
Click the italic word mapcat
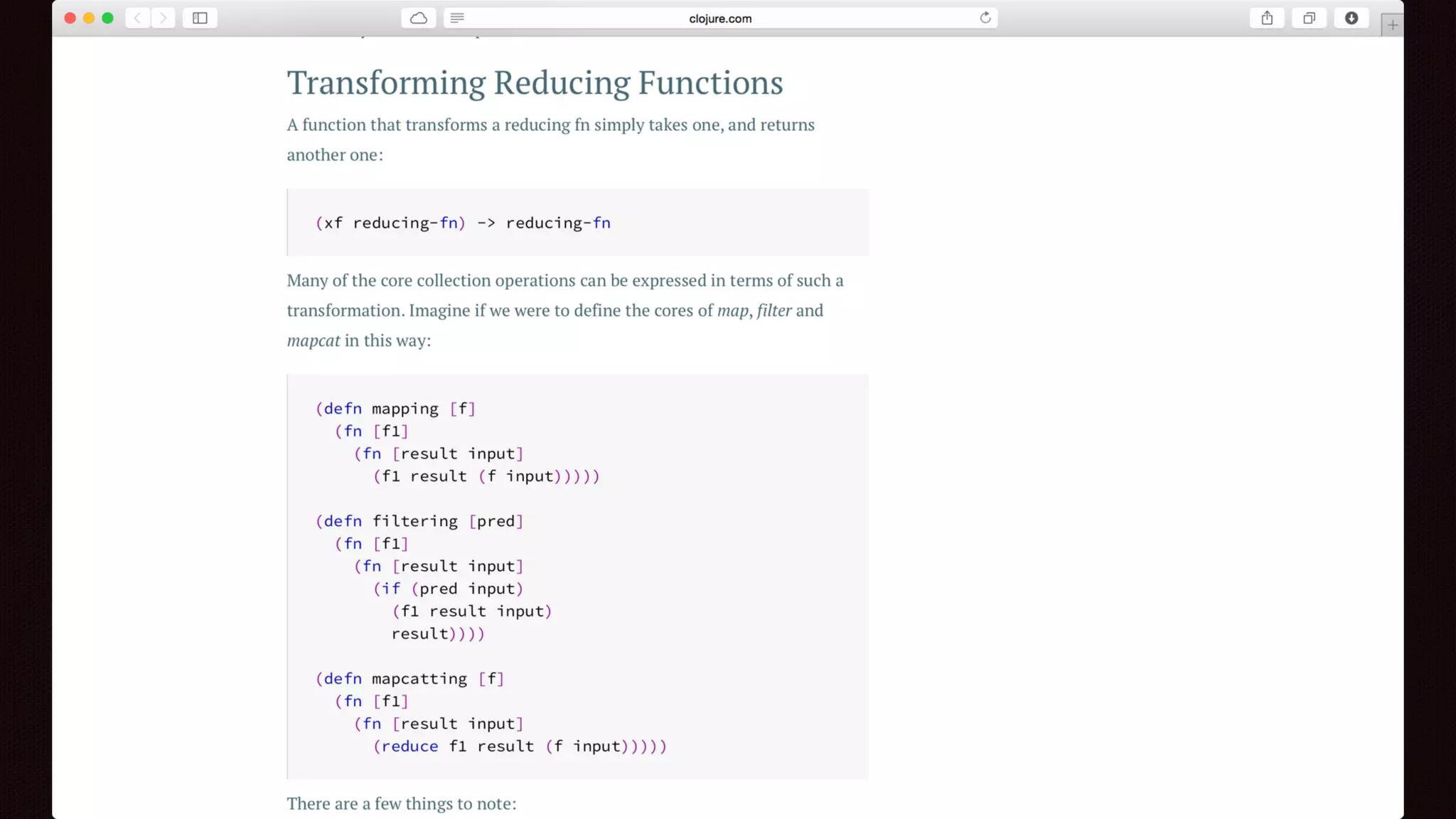pos(313,341)
